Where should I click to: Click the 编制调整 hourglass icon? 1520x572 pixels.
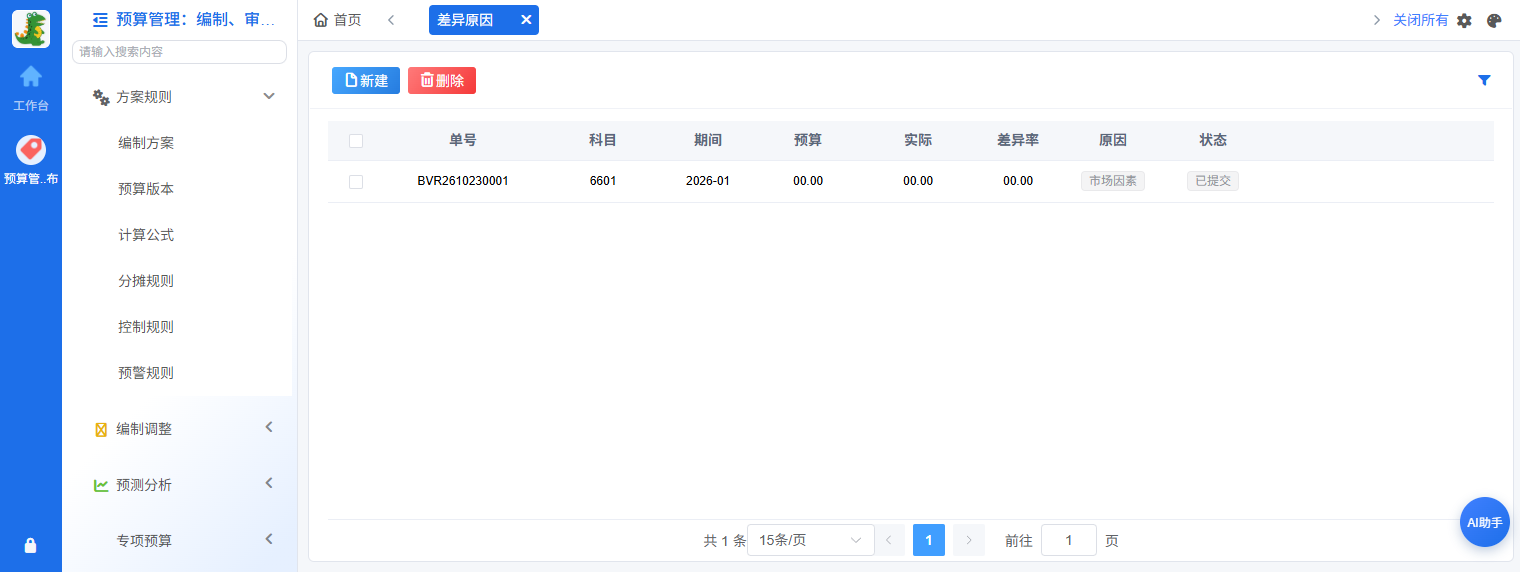click(100, 429)
